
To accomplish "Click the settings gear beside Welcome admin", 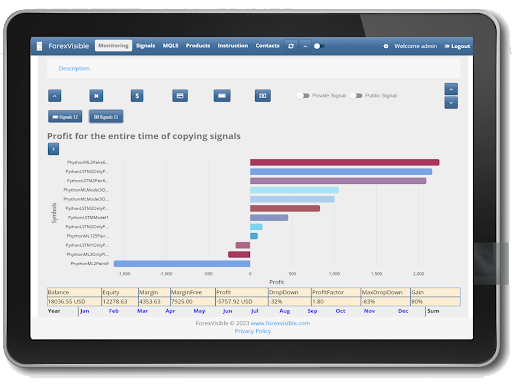I will click(386, 46).
